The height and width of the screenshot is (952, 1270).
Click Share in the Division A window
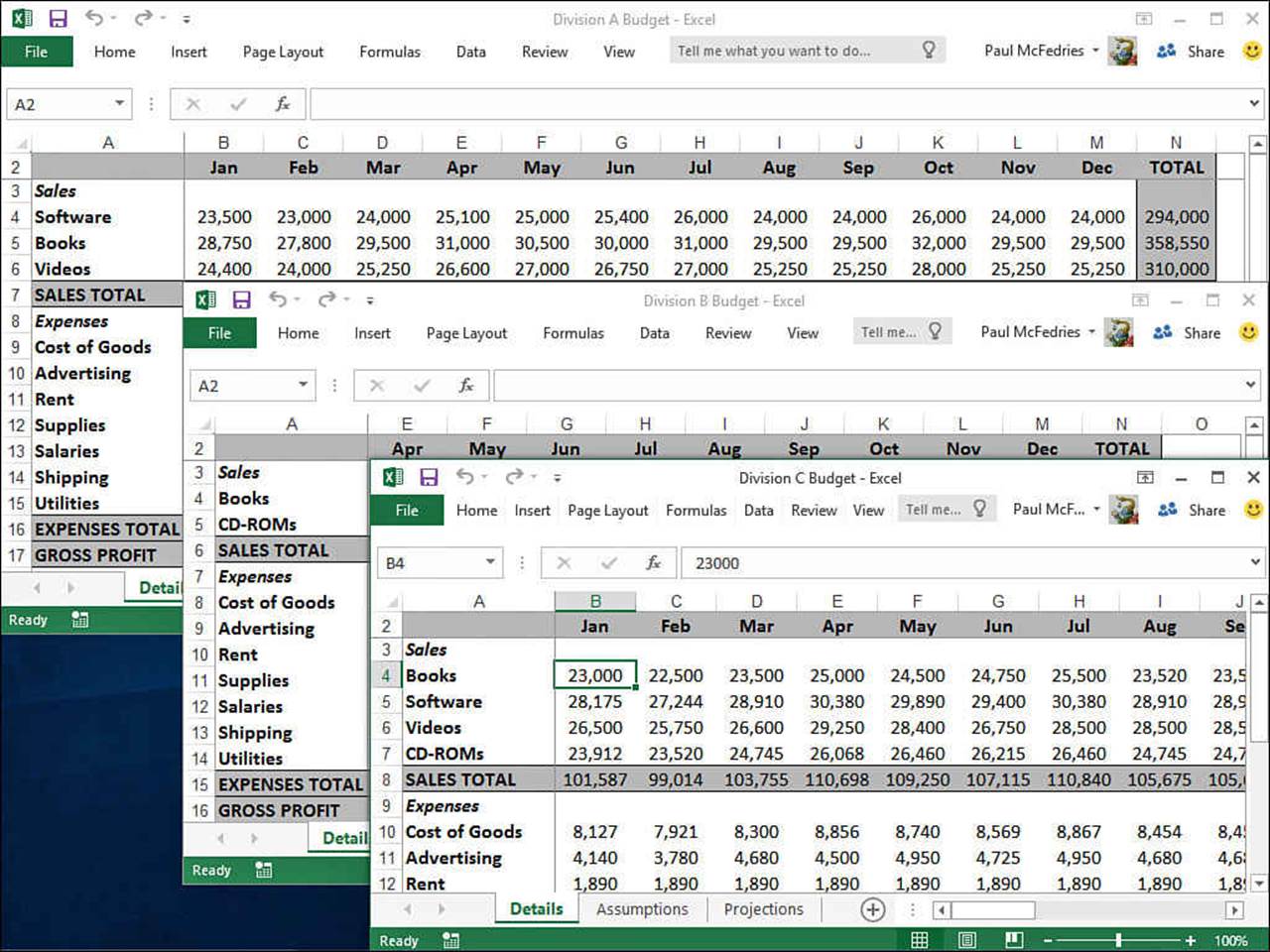[x=1192, y=51]
